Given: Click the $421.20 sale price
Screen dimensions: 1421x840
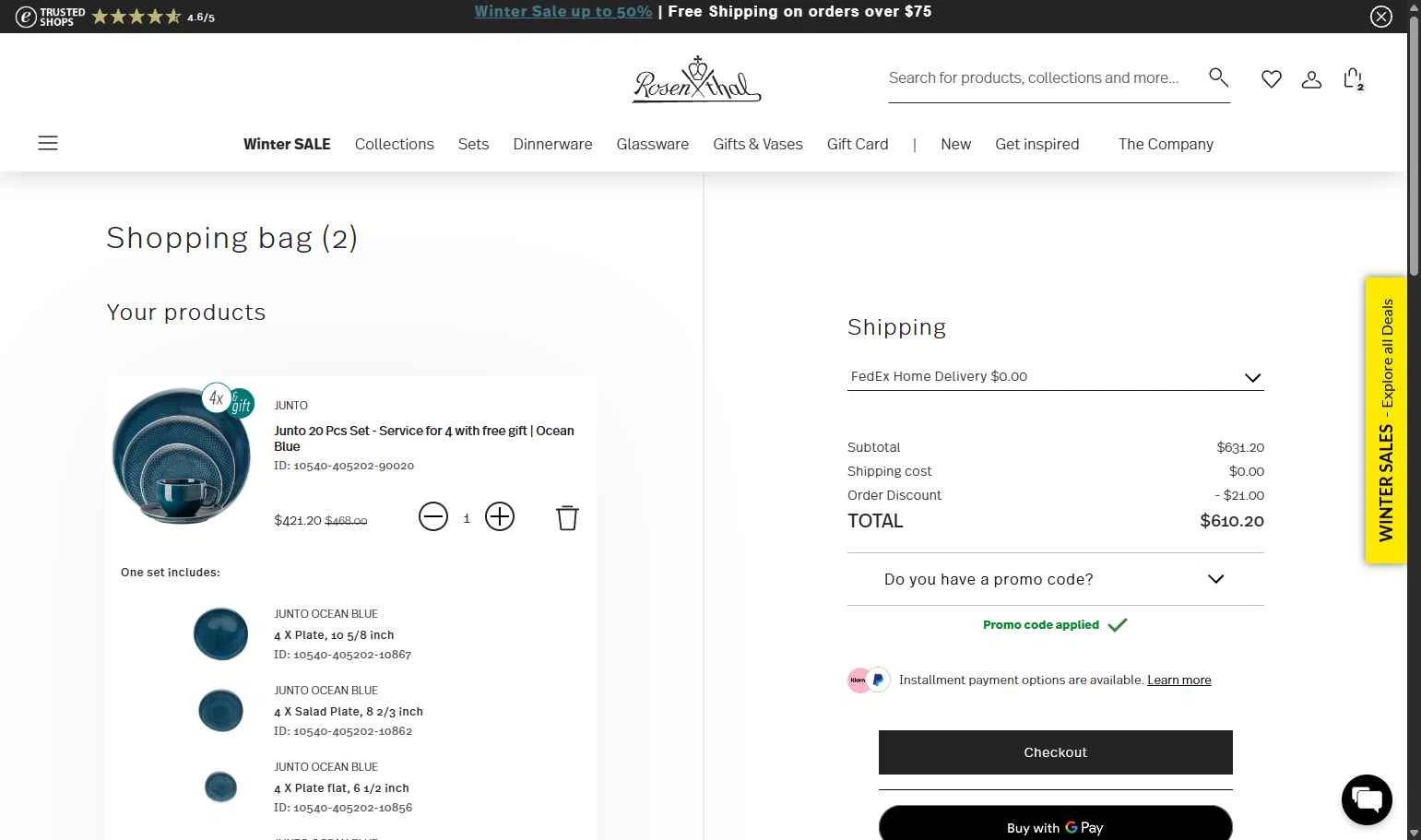Looking at the screenshot, I should [x=298, y=520].
